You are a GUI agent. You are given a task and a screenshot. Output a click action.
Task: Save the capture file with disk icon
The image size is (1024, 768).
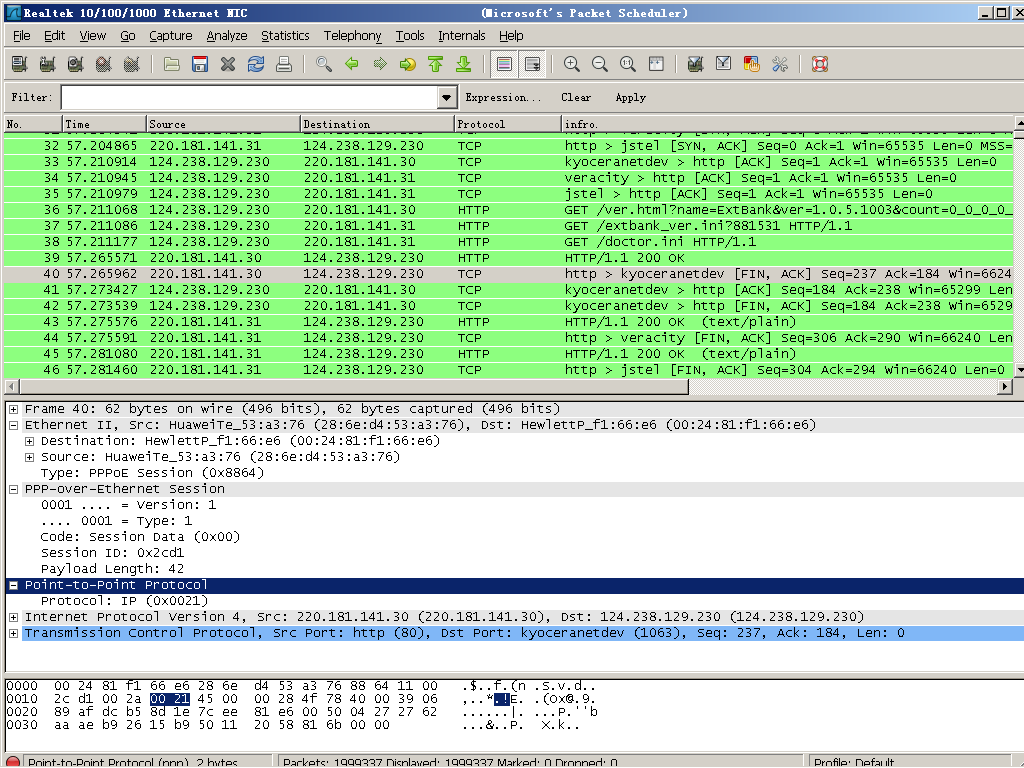pos(200,64)
